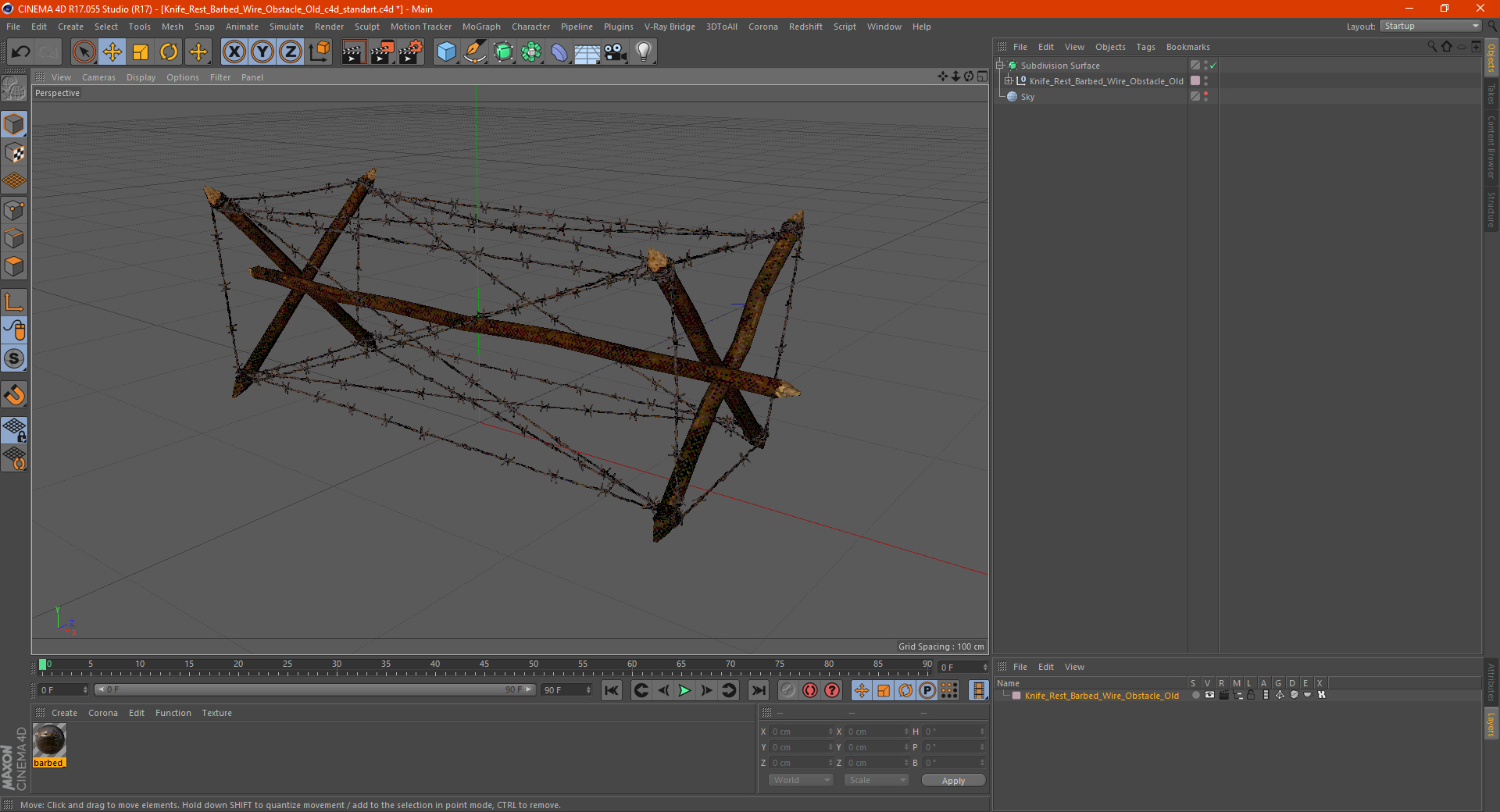Viewport: 1500px width, 812px height.
Task: Open the magnet sculpt tool icon
Action: (14, 395)
